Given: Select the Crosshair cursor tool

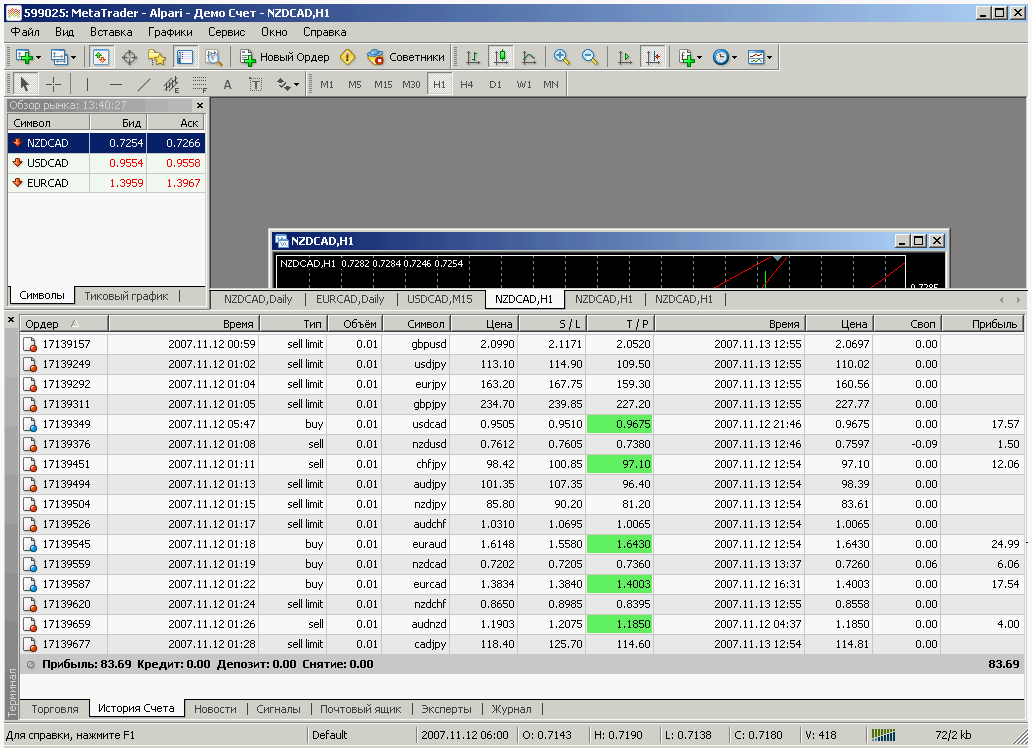Looking at the screenshot, I should tap(54, 84).
